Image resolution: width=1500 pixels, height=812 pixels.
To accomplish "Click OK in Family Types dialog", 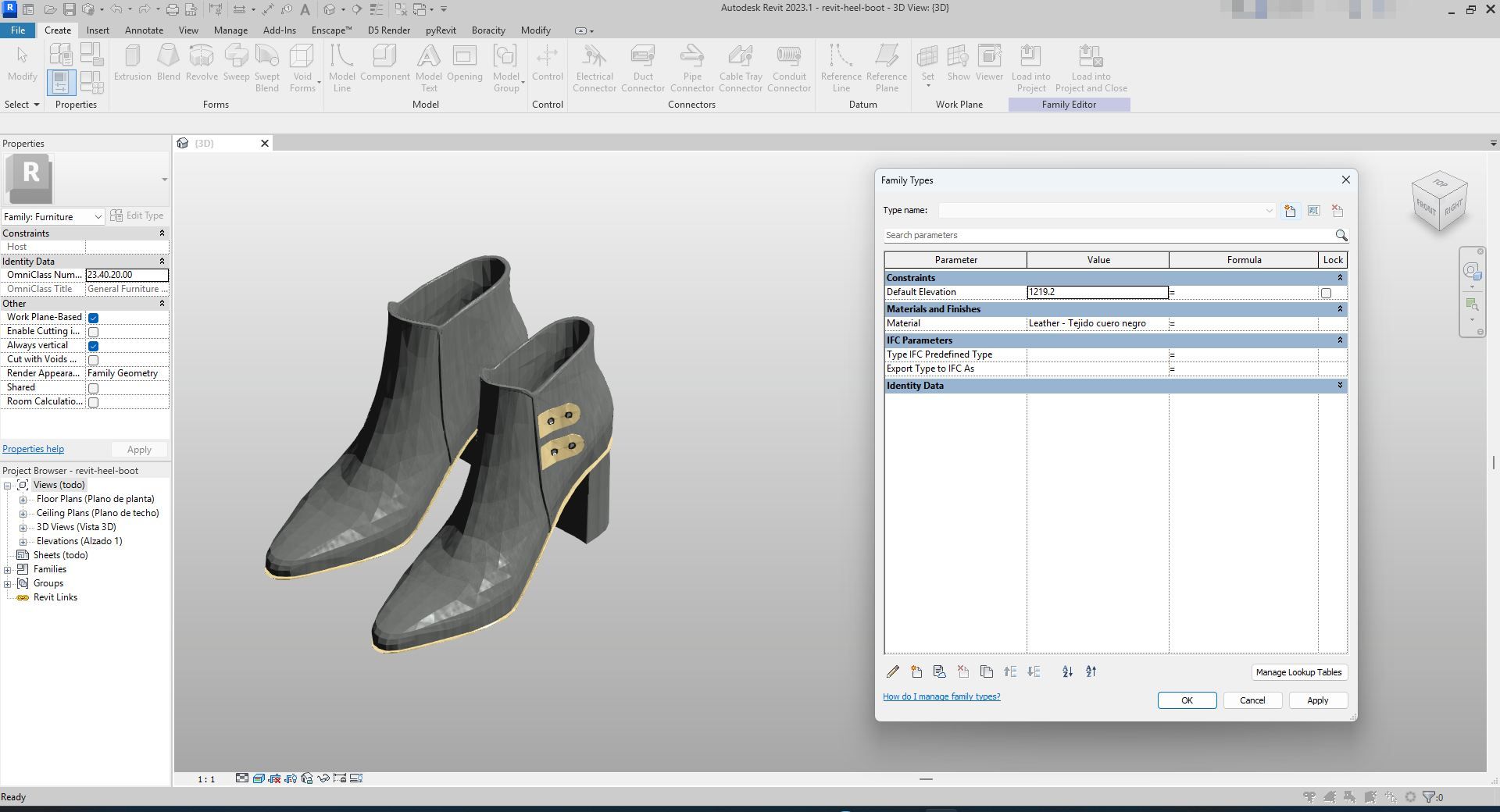I will pyautogui.click(x=1187, y=700).
